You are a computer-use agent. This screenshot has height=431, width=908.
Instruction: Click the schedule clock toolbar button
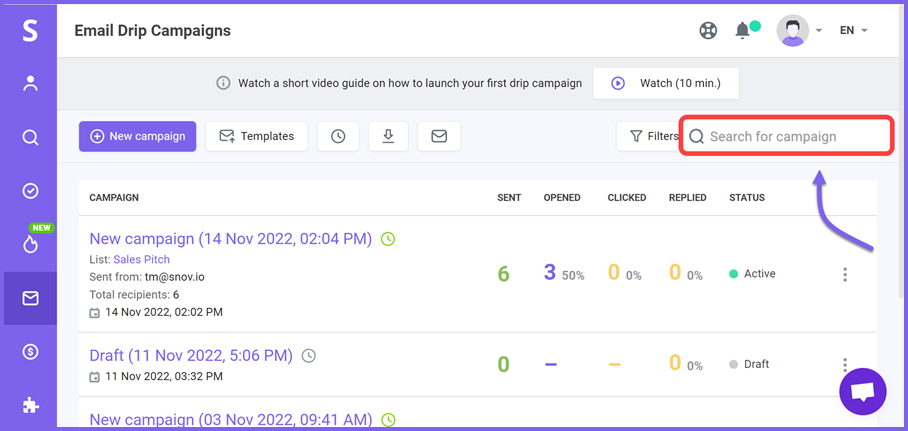click(338, 136)
